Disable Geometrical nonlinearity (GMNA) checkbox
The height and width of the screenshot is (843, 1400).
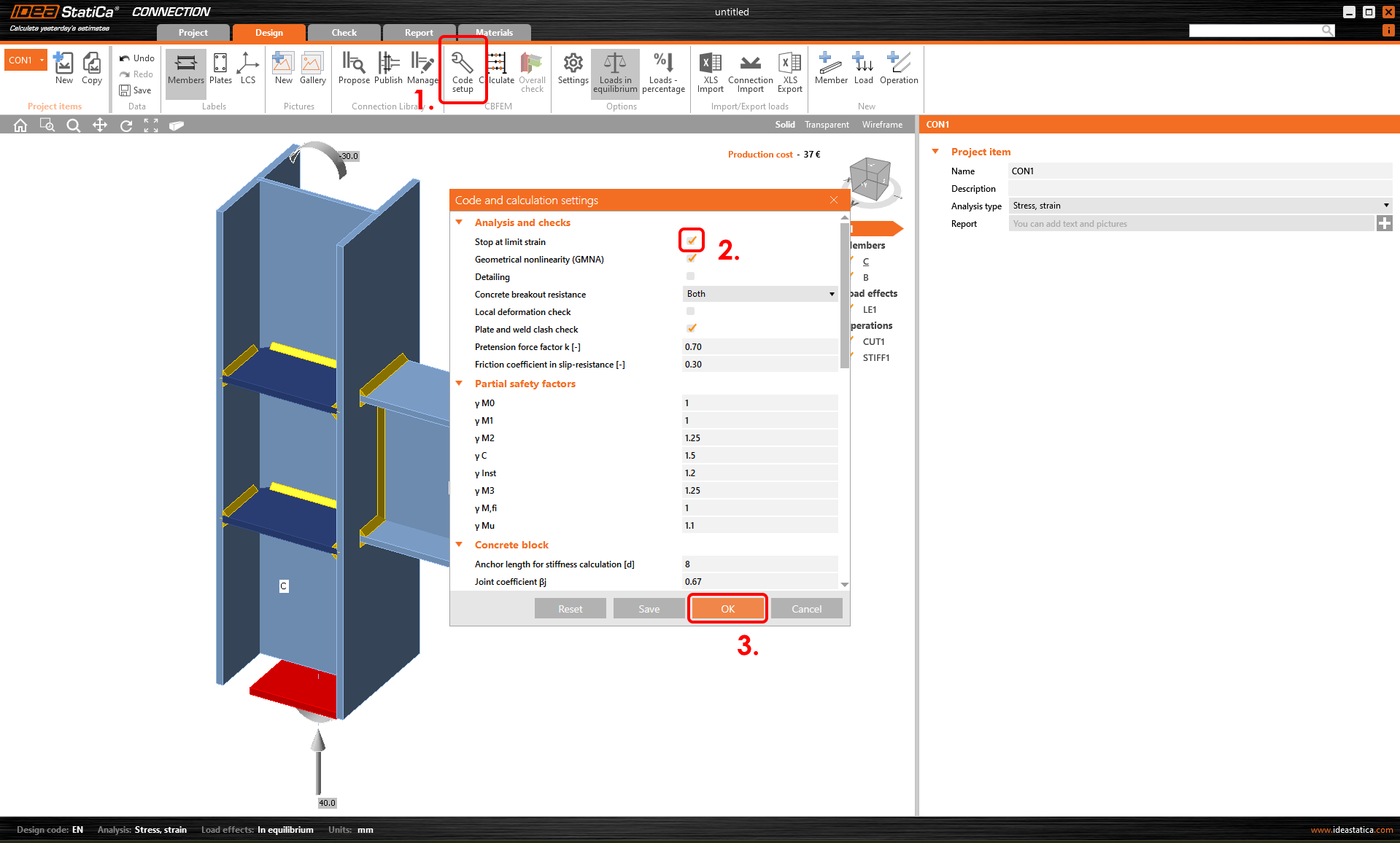click(691, 259)
